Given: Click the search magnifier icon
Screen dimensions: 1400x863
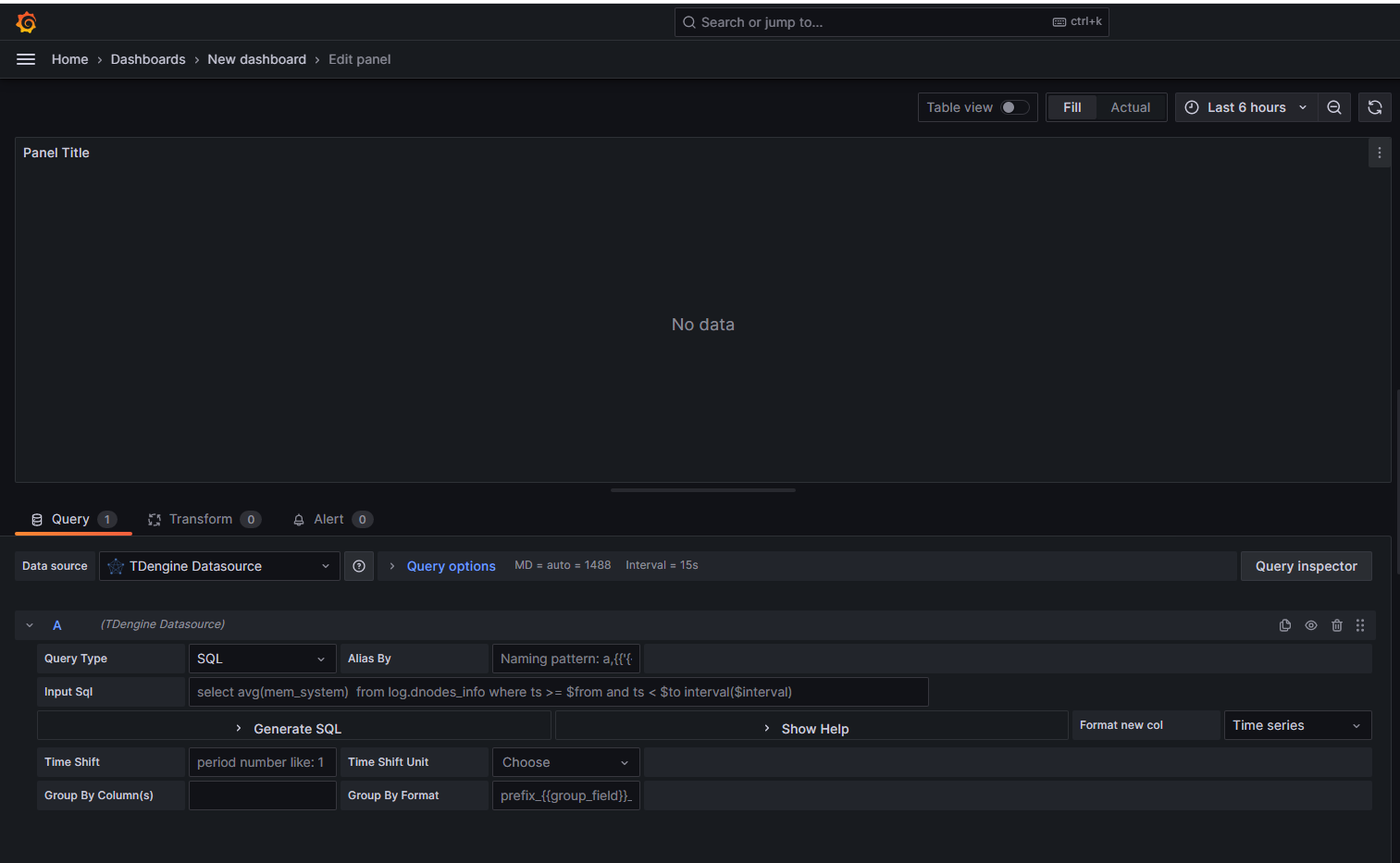Looking at the screenshot, I should pos(689,22).
